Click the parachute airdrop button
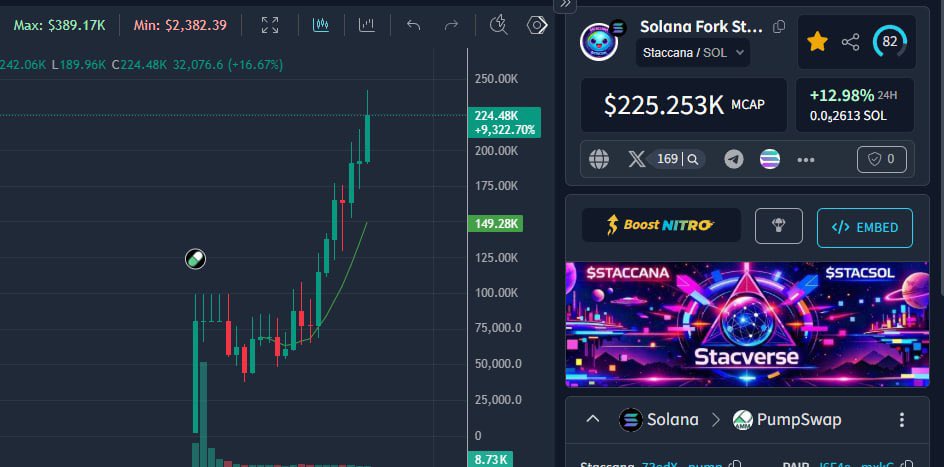The height and width of the screenshot is (467, 944). pyautogui.click(x=778, y=226)
